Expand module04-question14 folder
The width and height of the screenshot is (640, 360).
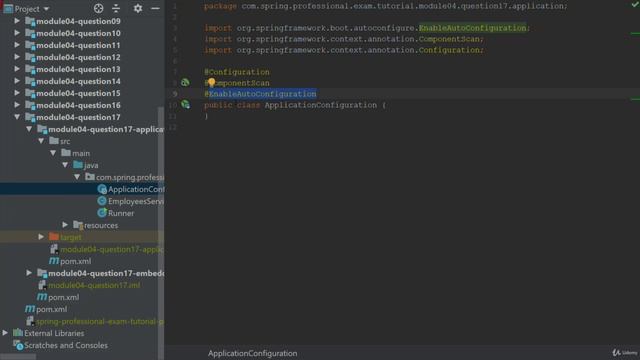(17, 81)
